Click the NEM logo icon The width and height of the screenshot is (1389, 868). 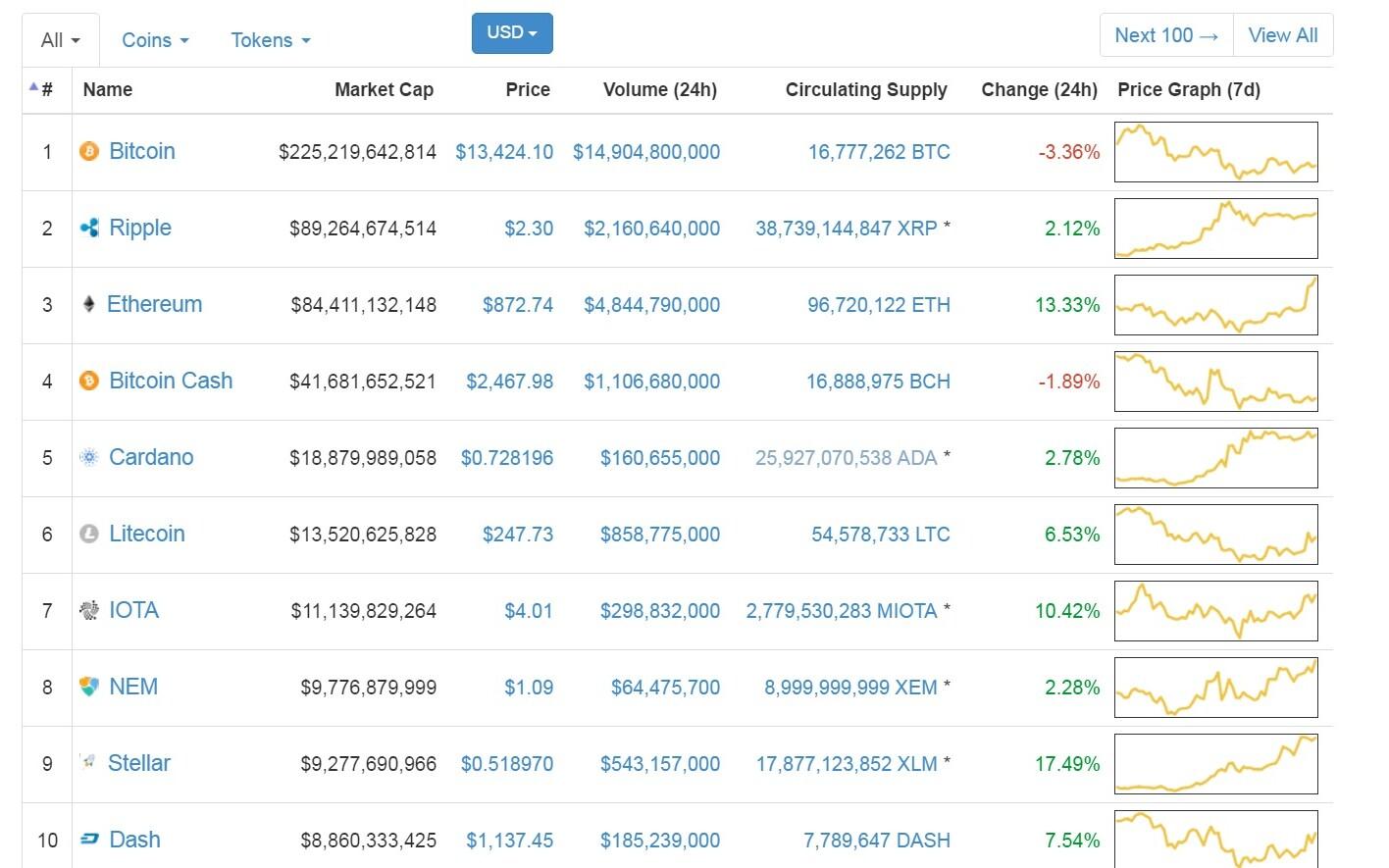coord(89,687)
